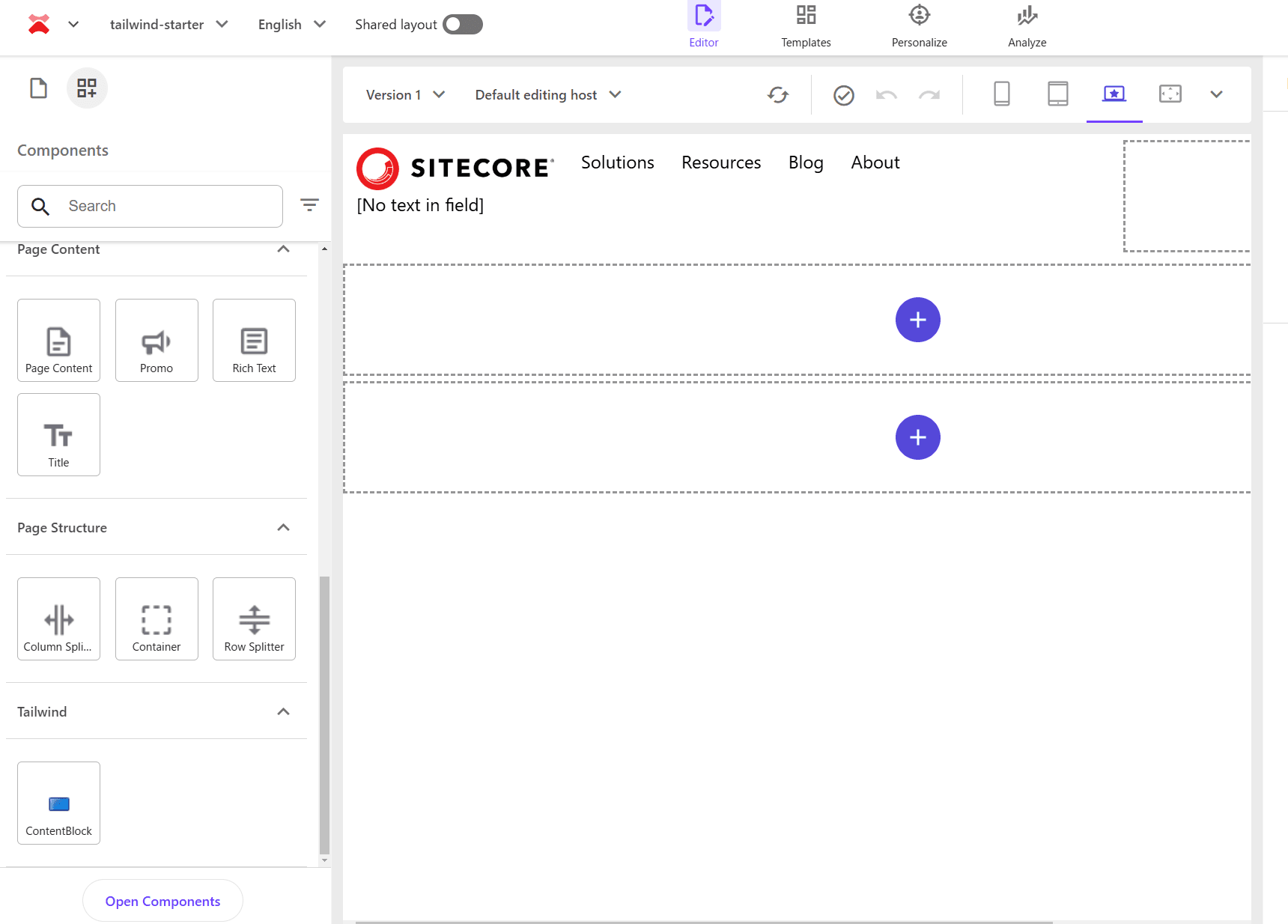The height and width of the screenshot is (924, 1288).
Task: Toggle the Shared layout switch
Action: (x=462, y=25)
